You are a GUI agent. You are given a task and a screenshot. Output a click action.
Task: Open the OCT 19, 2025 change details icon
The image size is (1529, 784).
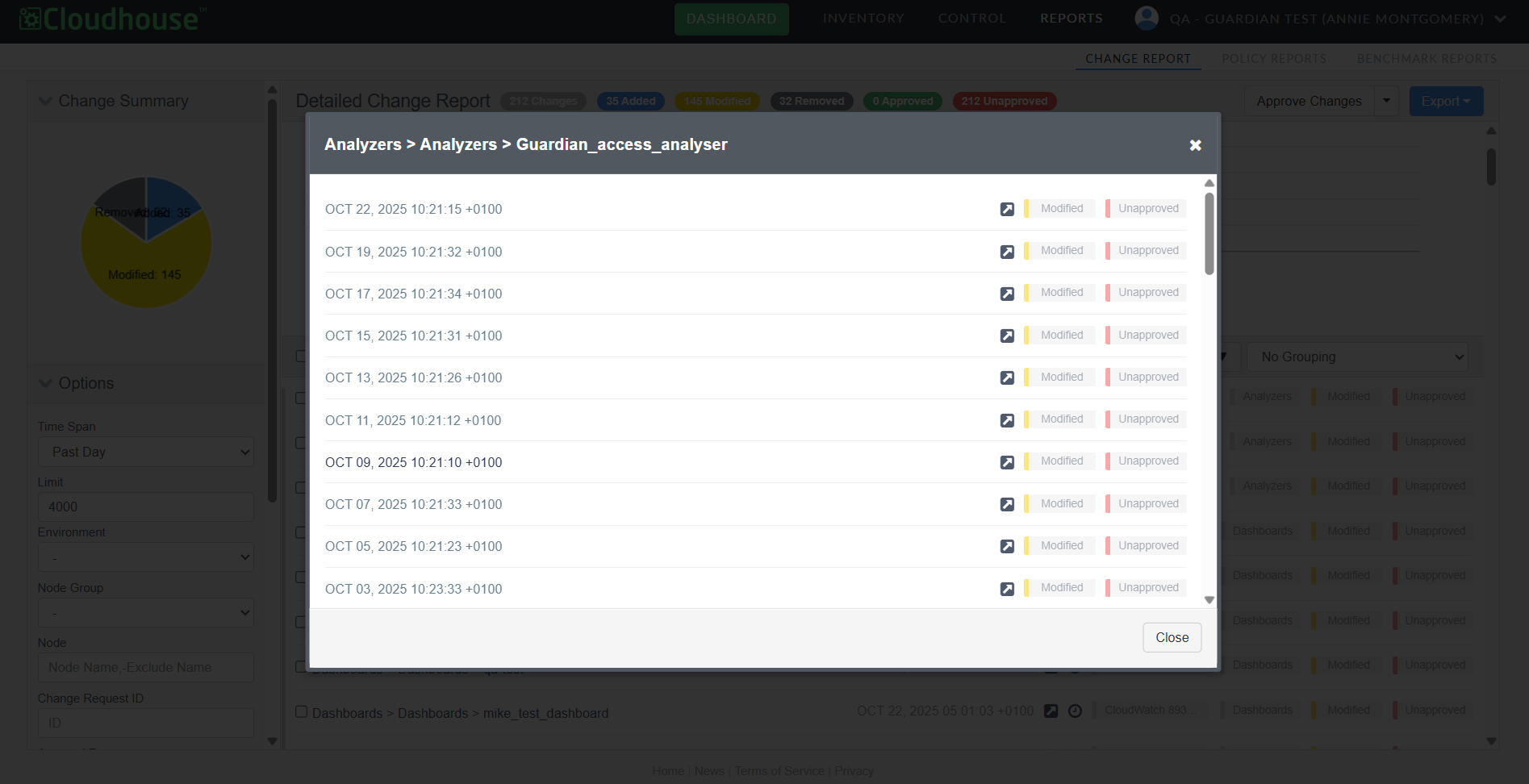pos(1007,252)
